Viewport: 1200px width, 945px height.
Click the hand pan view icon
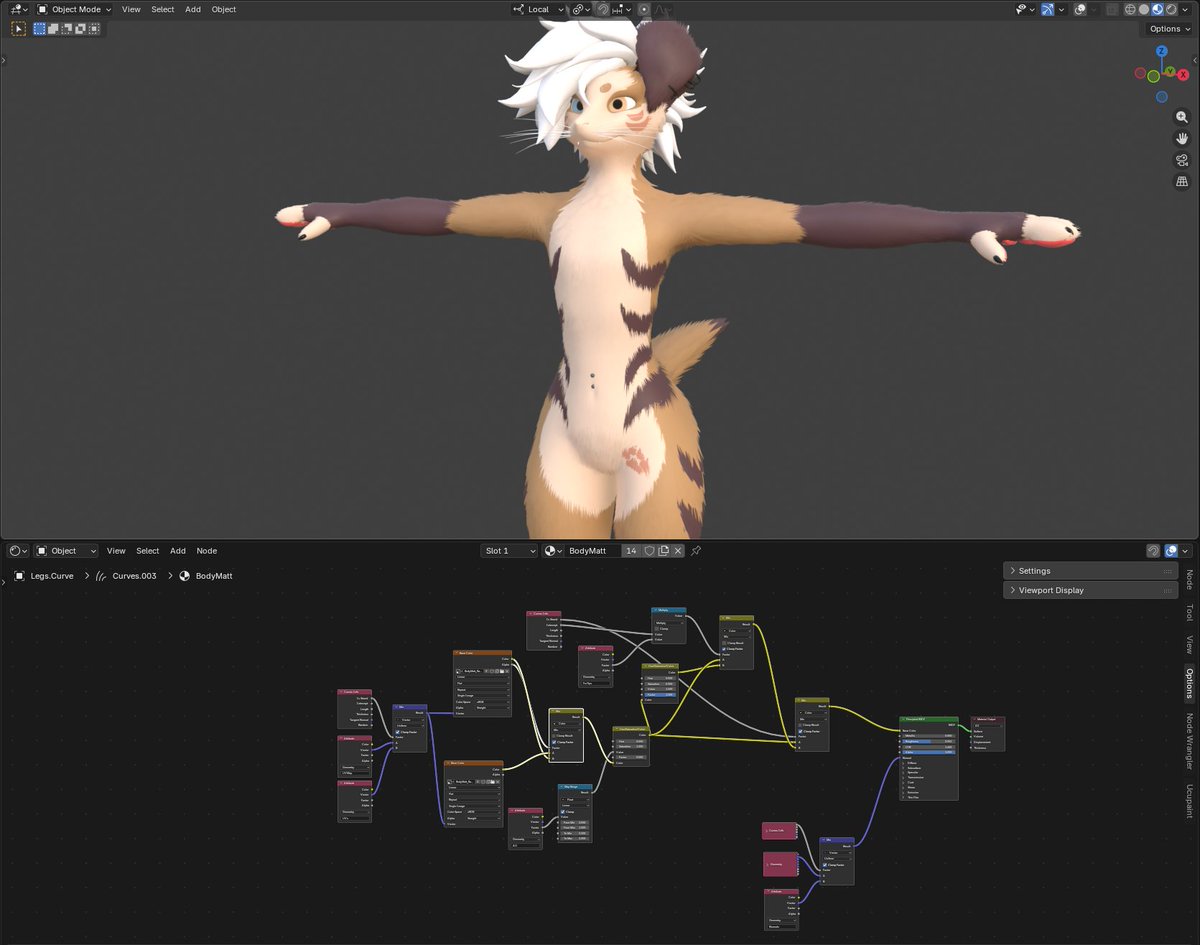pos(1182,138)
